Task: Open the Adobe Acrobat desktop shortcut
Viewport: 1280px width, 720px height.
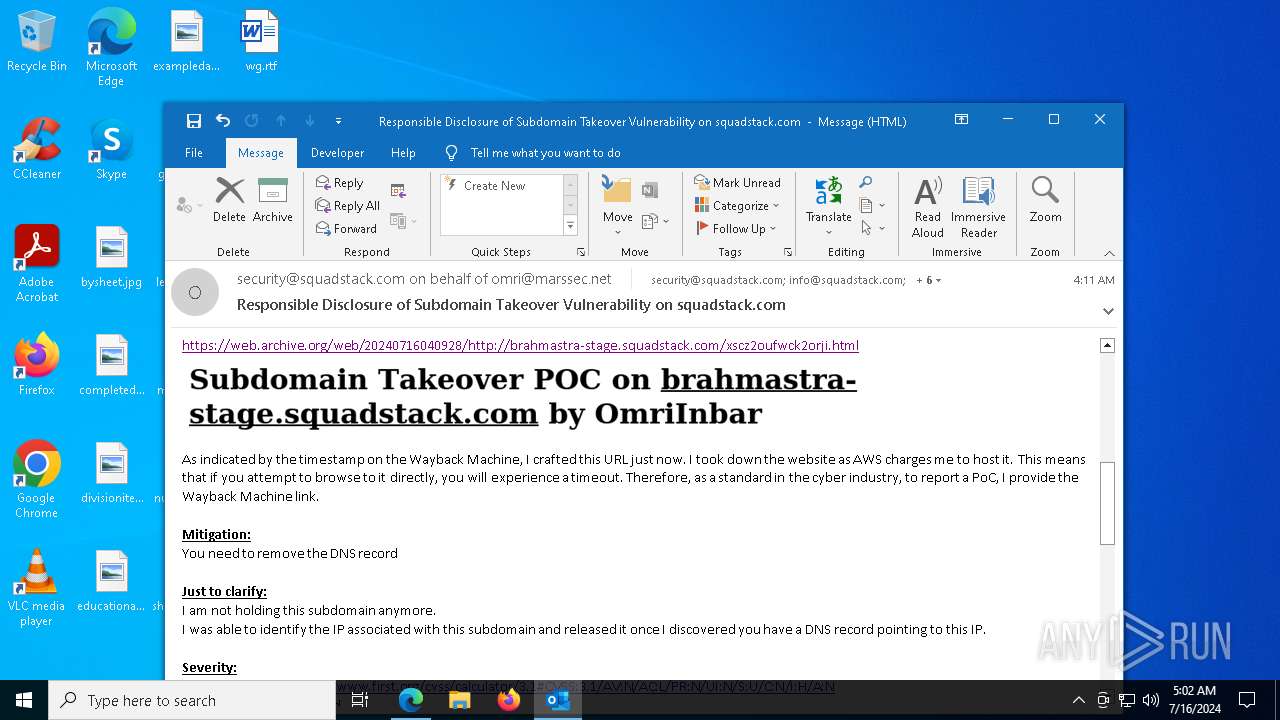Action: pos(37,264)
